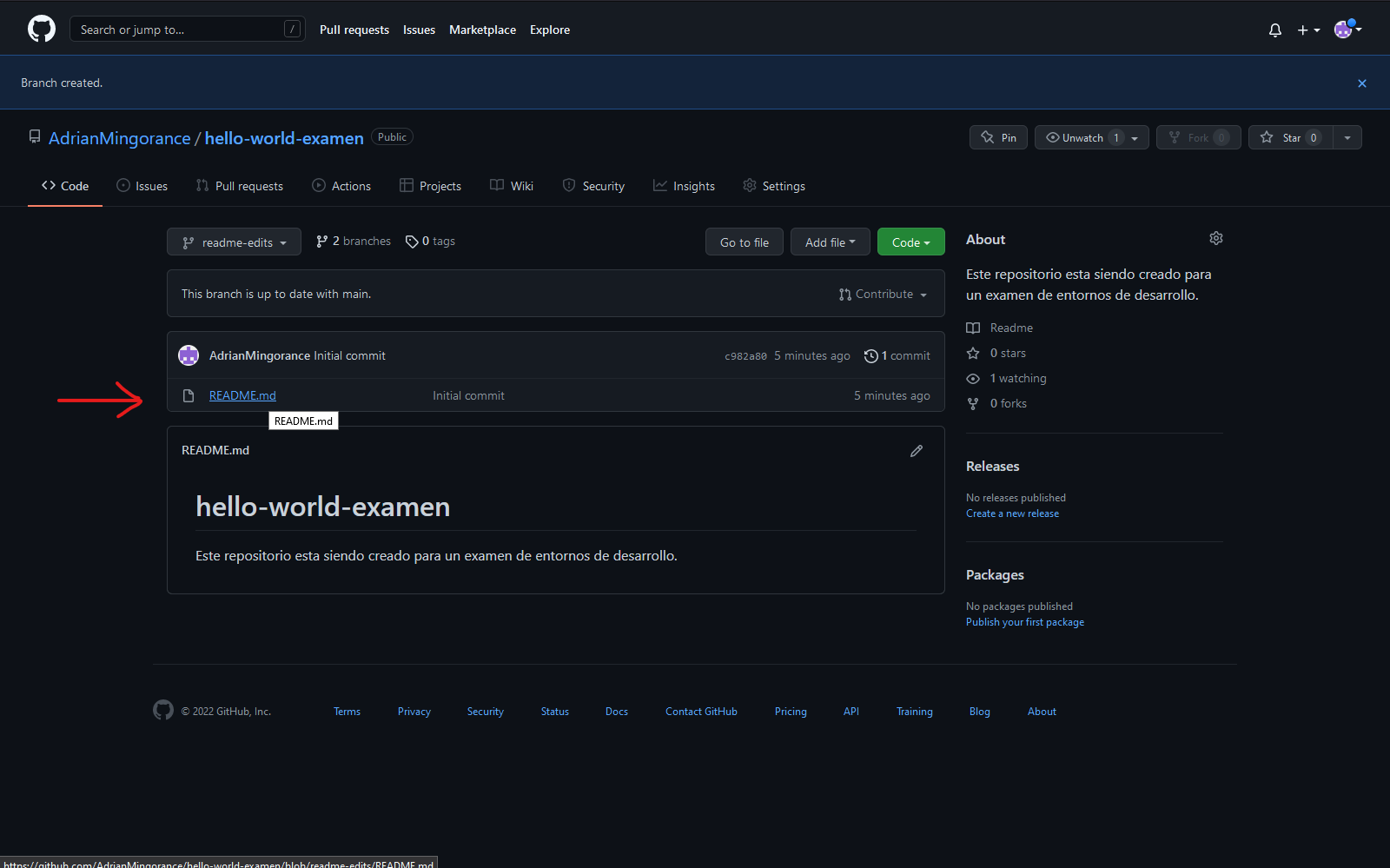
Task: Star the hello-world-examen repository
Action: pos(1290,137)
